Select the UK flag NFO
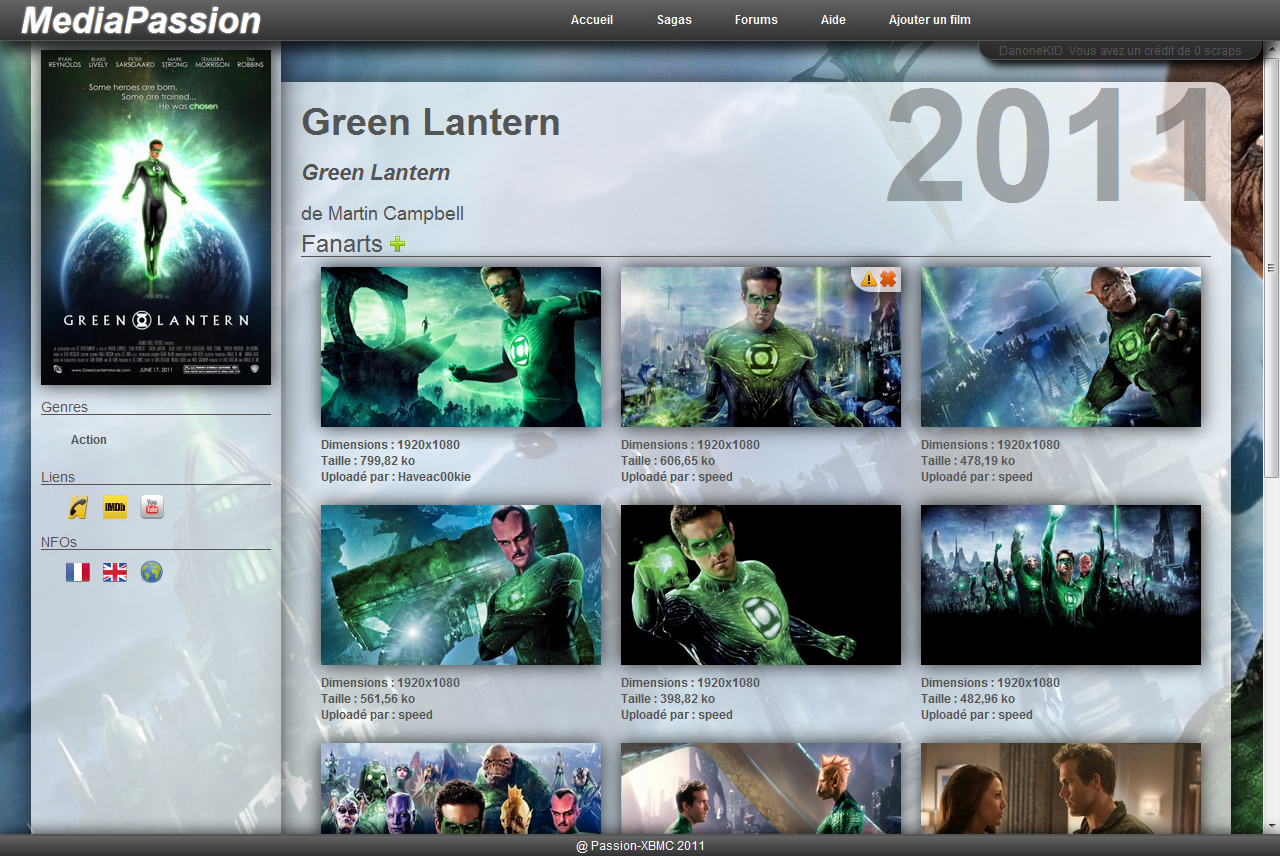 (115, 572)
